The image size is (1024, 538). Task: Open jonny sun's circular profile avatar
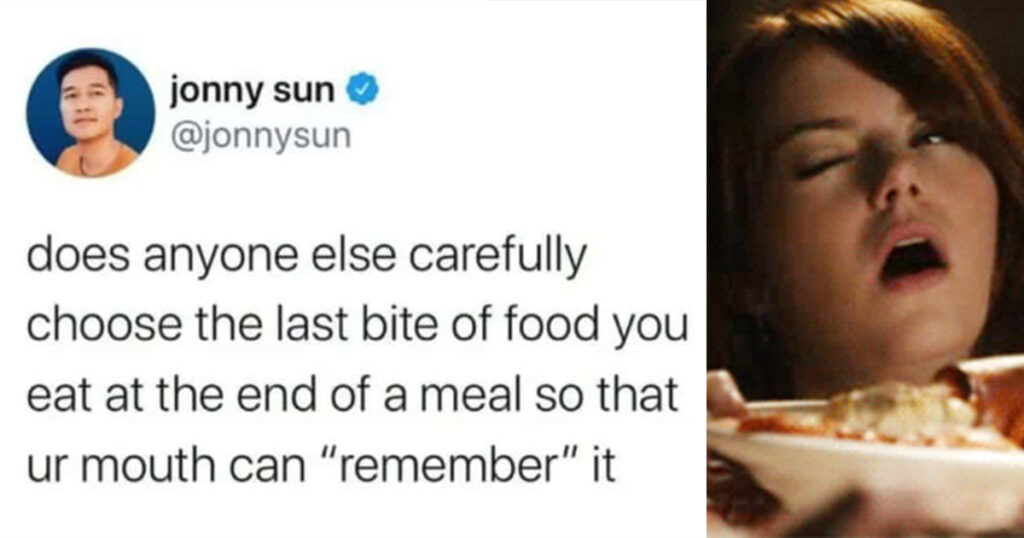90,112
